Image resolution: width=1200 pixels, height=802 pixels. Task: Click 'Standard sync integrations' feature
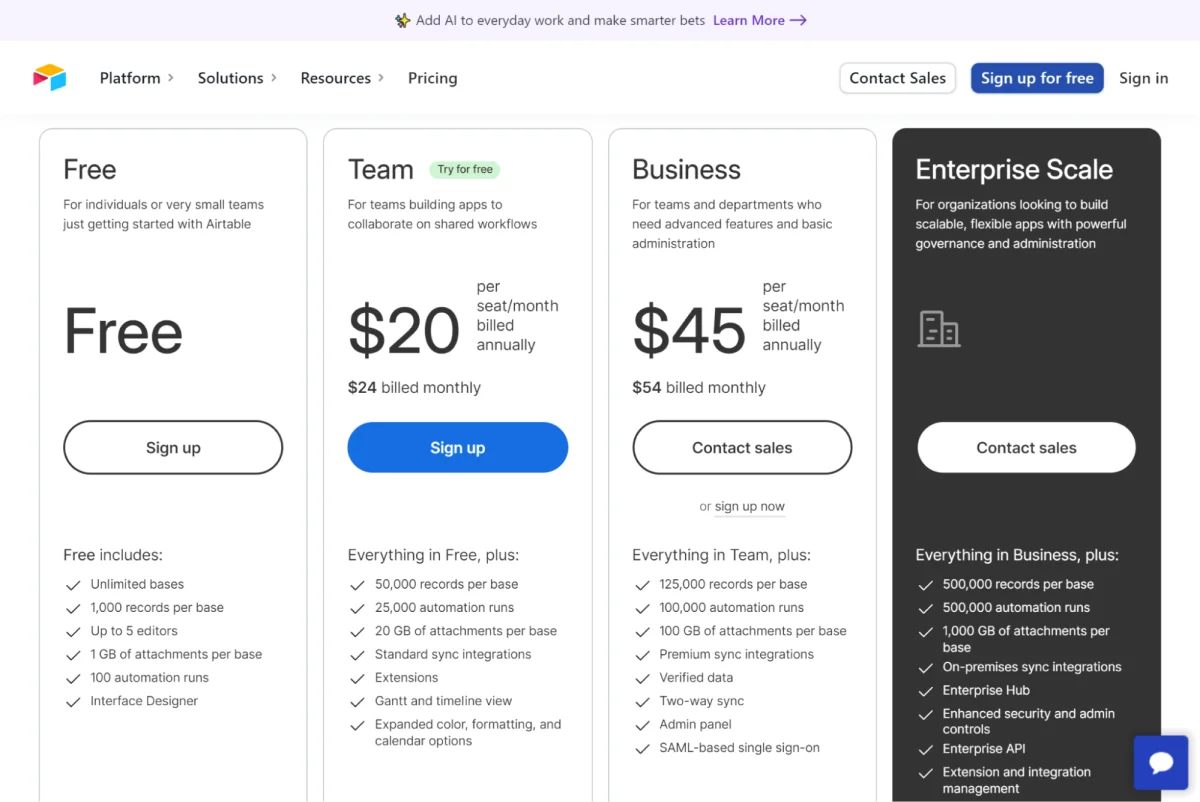[453, 655]
